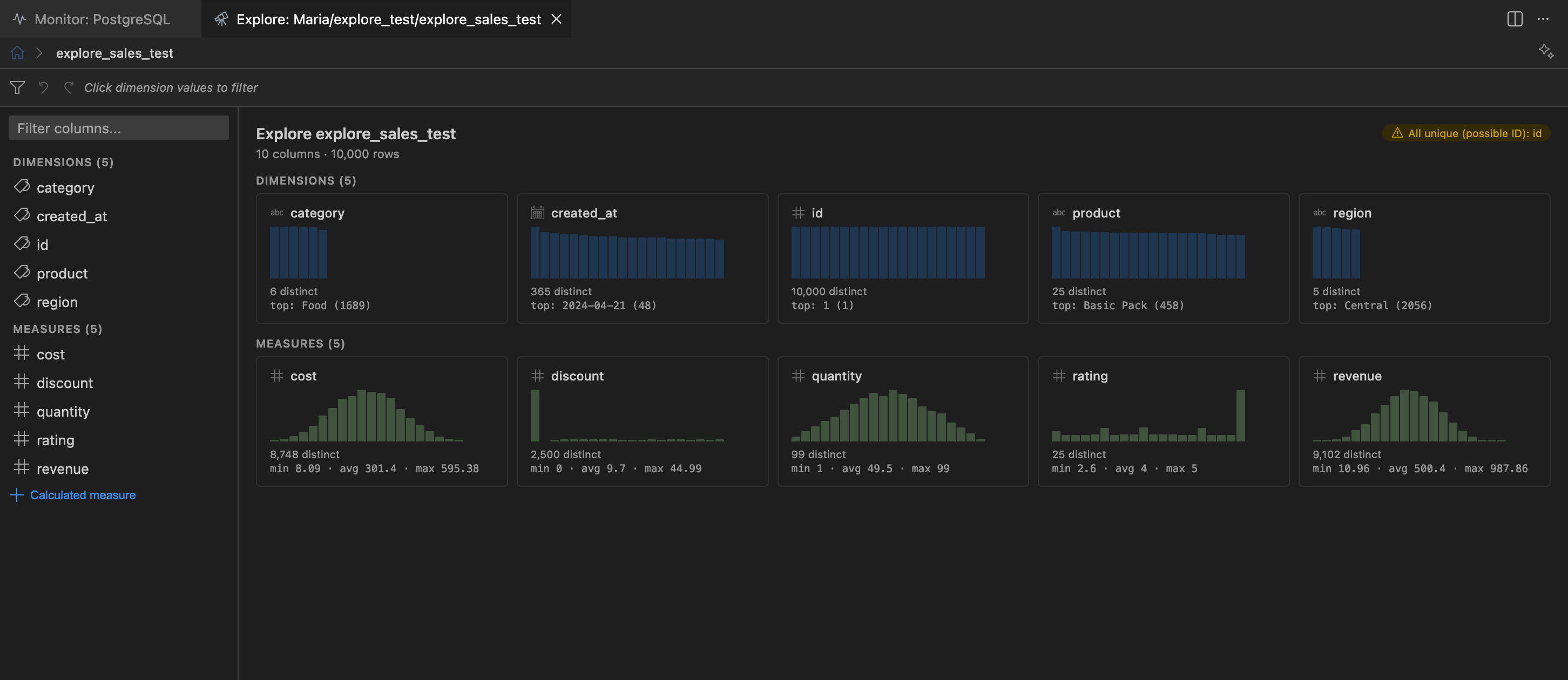Click the quantity histogram
The image size is (1568, 680).
[888, 416]
